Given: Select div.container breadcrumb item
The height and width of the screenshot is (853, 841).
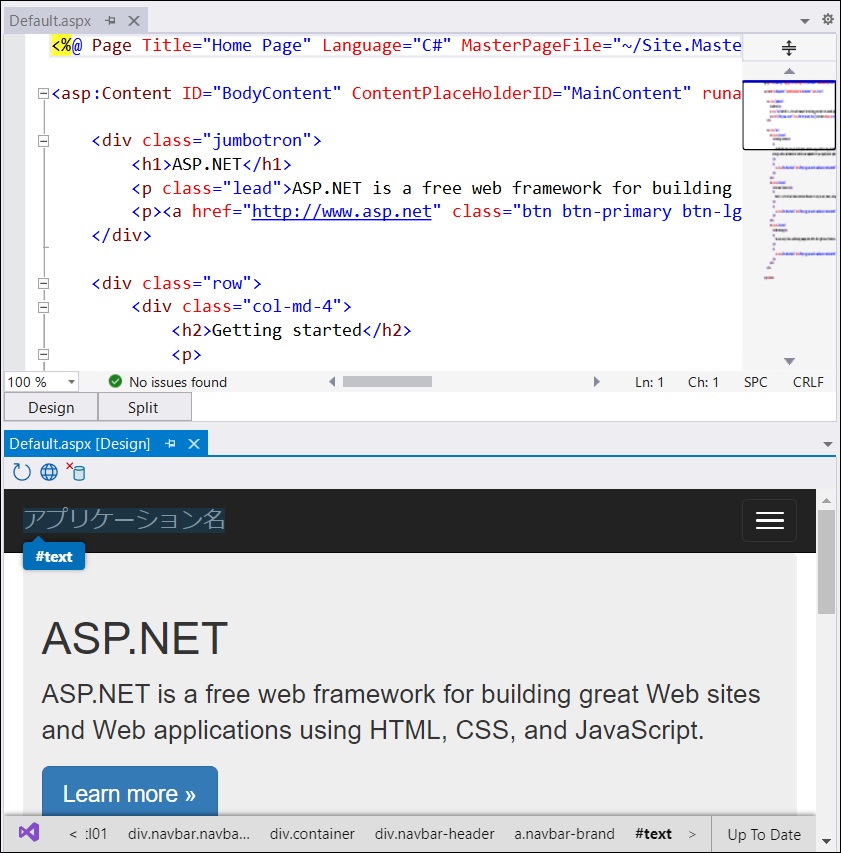Looking at the screenshot, I should click(312, 834).
